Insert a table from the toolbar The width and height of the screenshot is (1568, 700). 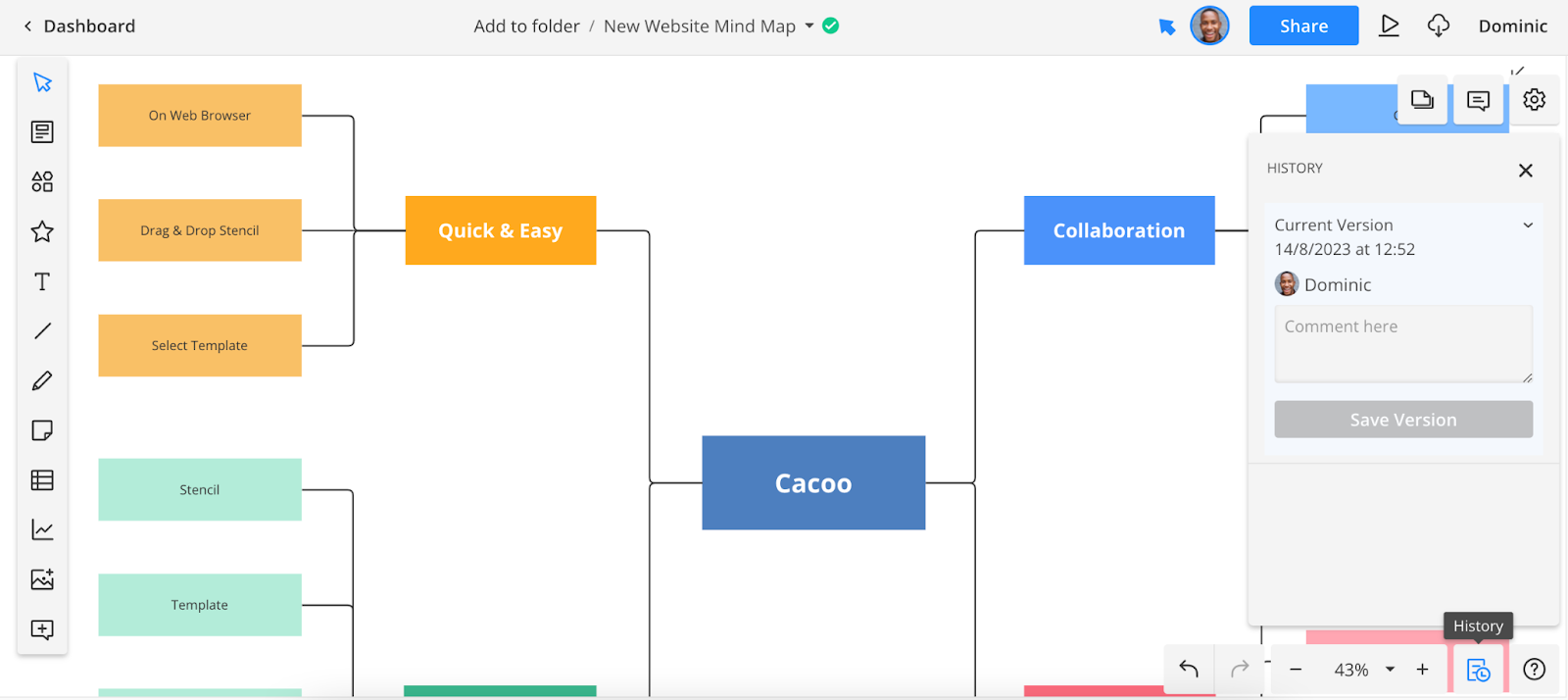point(42,480)
